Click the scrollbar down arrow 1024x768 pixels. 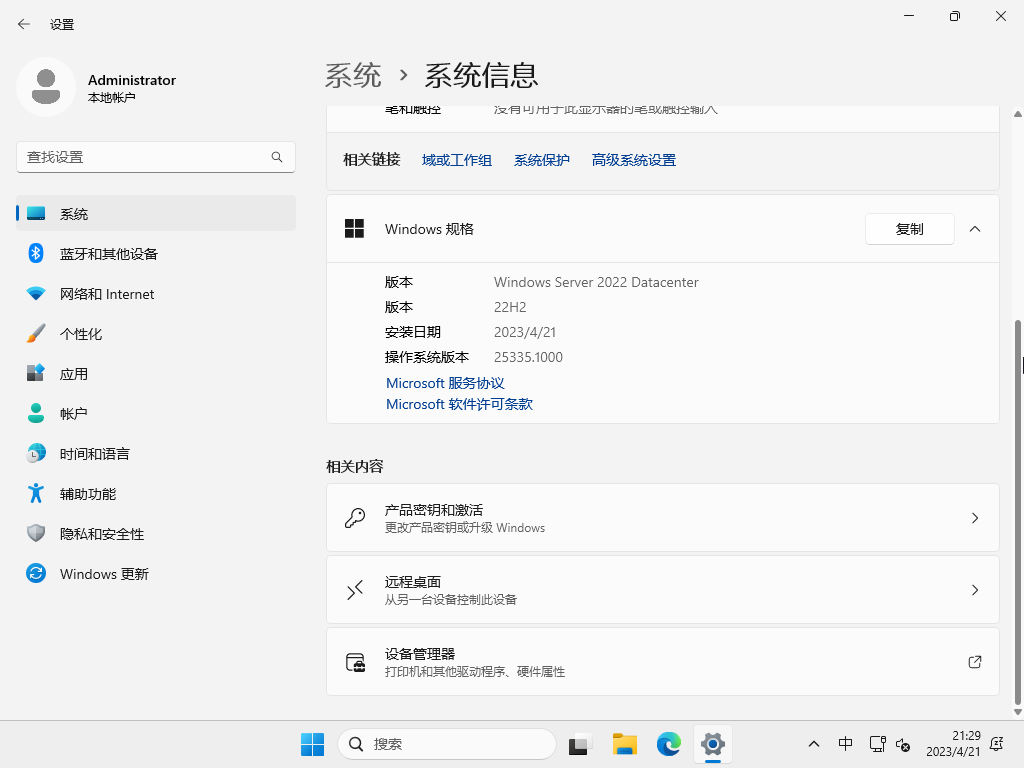[x=1017, y=712]
